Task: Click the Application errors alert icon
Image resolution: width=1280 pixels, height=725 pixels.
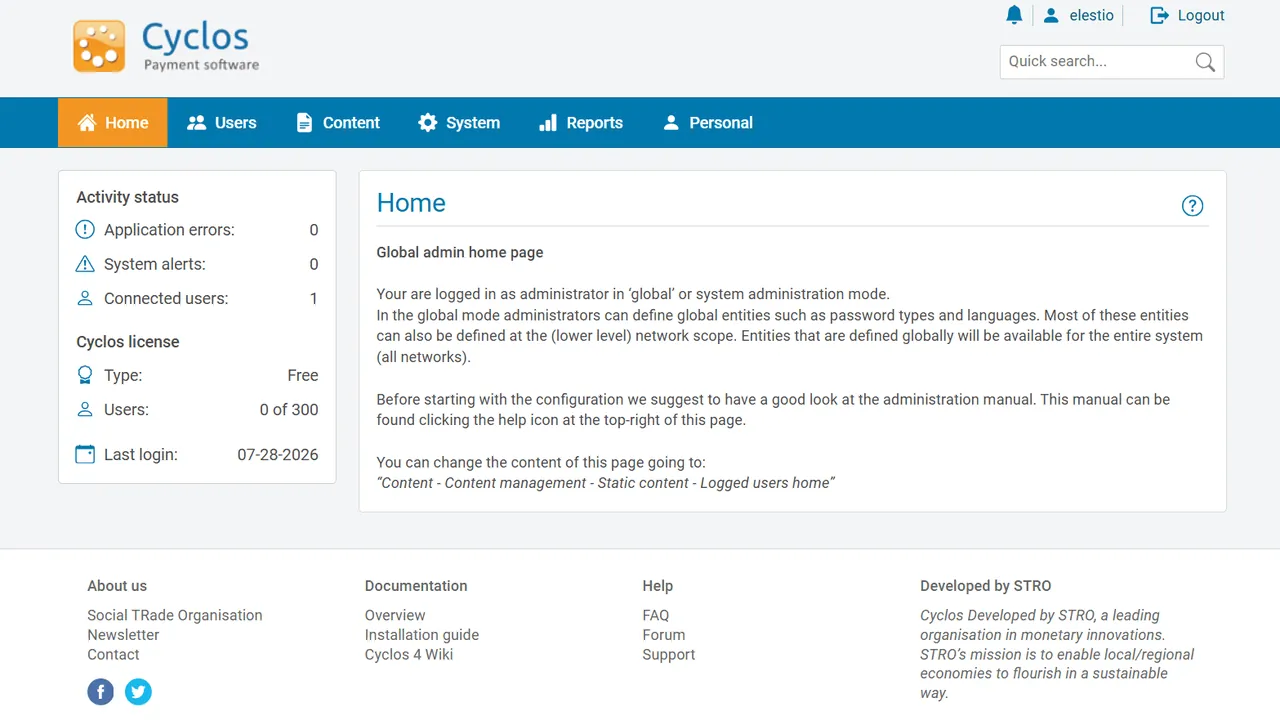Action: (85, 230)
